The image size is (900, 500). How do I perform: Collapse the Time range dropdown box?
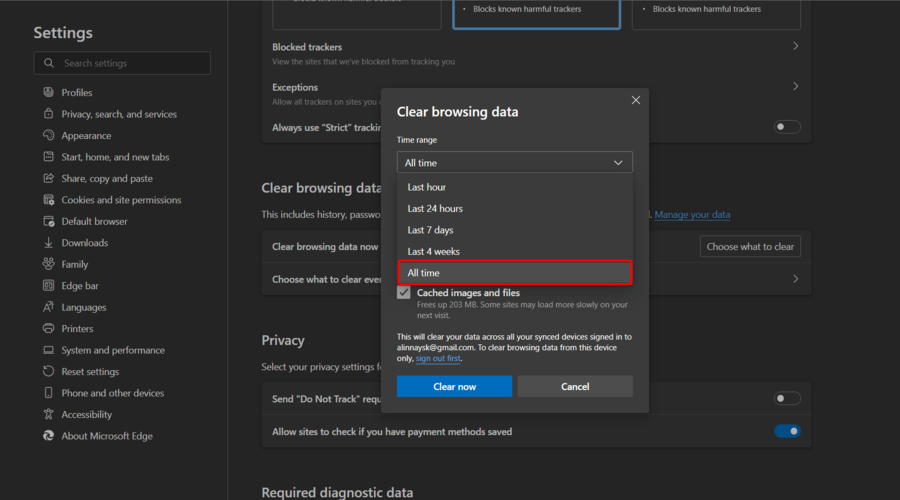click(514, 162)
